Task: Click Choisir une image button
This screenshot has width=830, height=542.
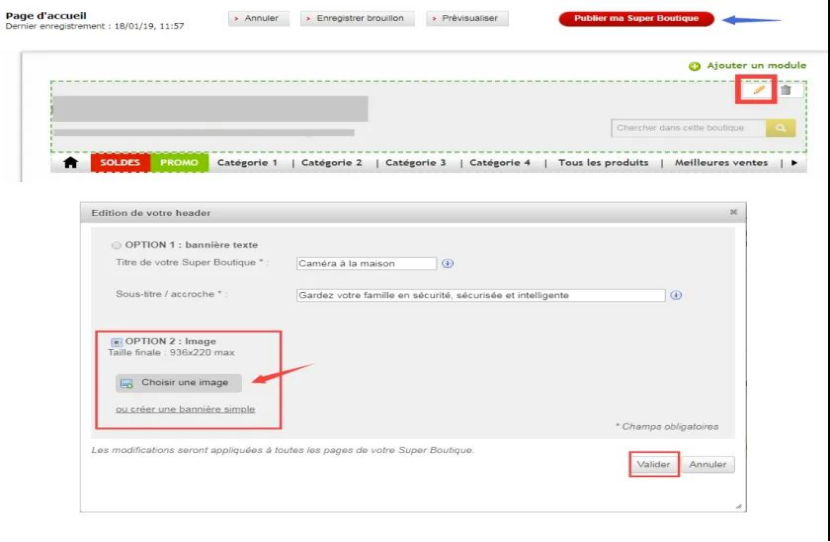Action: 178,383
